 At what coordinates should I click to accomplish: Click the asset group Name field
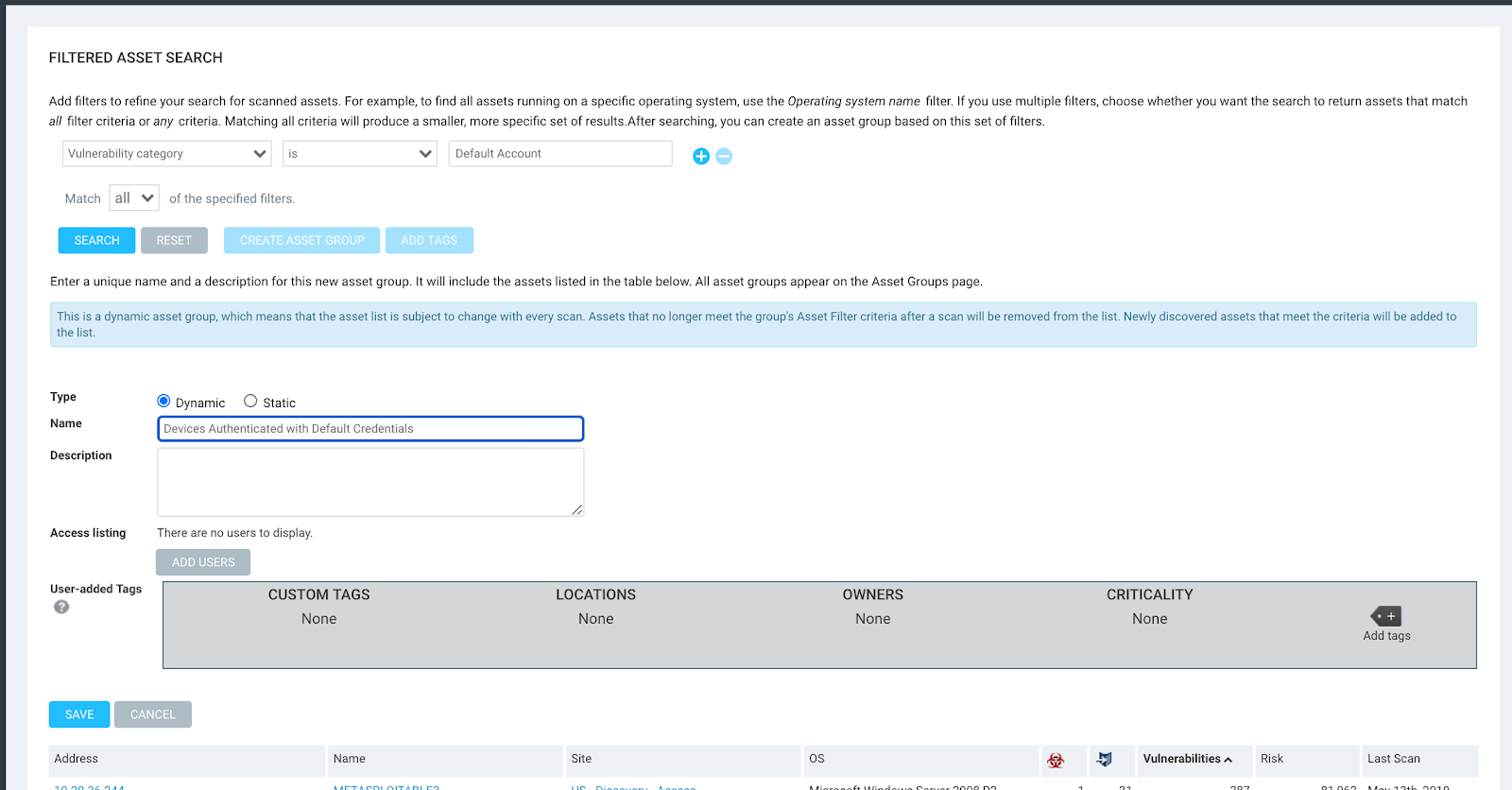pyautogui.click(x=370, y=429)
